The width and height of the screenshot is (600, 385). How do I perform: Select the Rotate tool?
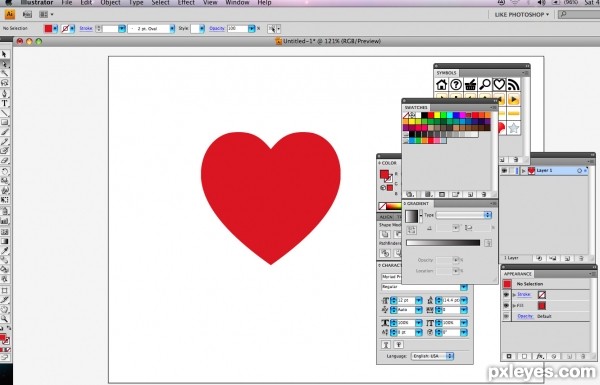4,171
